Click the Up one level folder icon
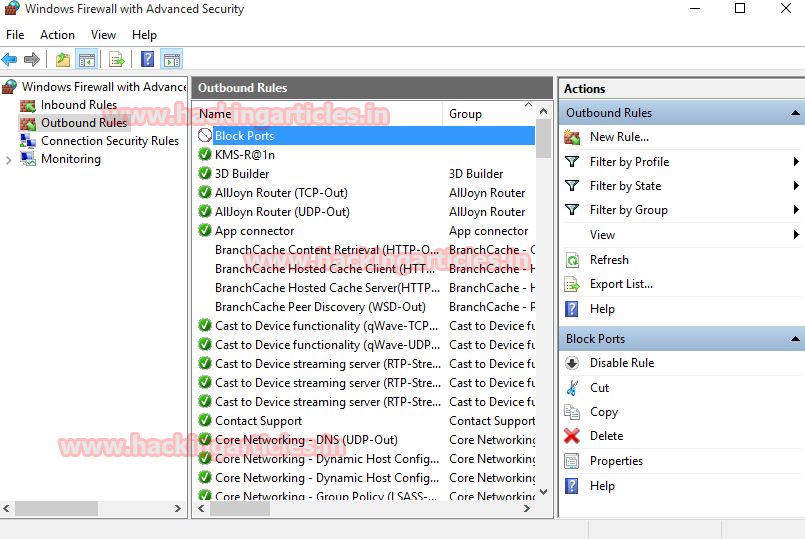The width and height of the screenshot is (805, 539). point(63,60)
